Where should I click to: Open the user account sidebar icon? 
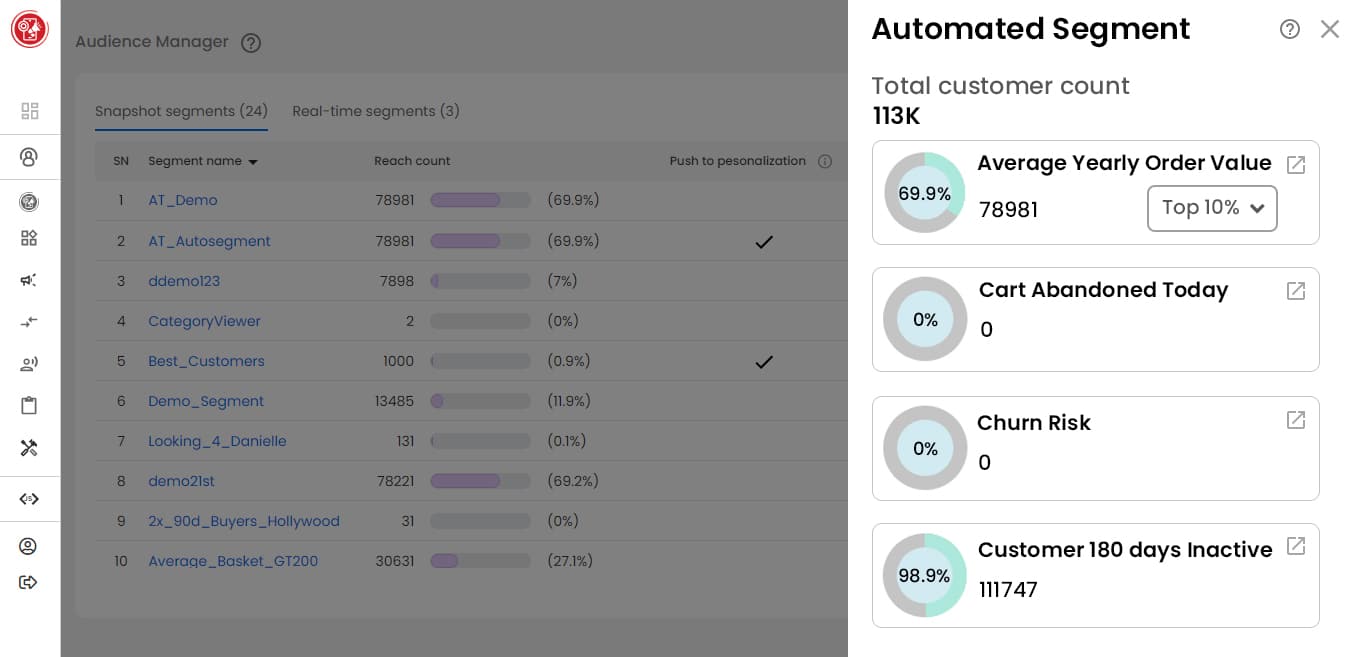28,546
